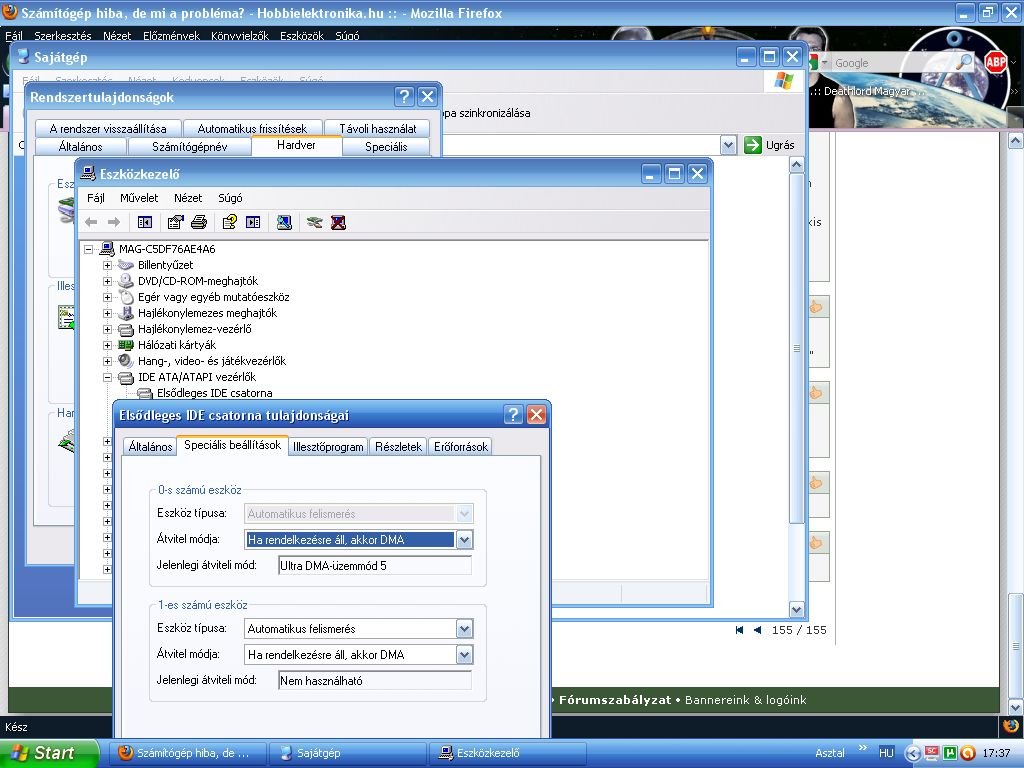1024x768 pixels.
Task: Click the help question-mark toolbar icon
Action: click(x=229, y=223)
